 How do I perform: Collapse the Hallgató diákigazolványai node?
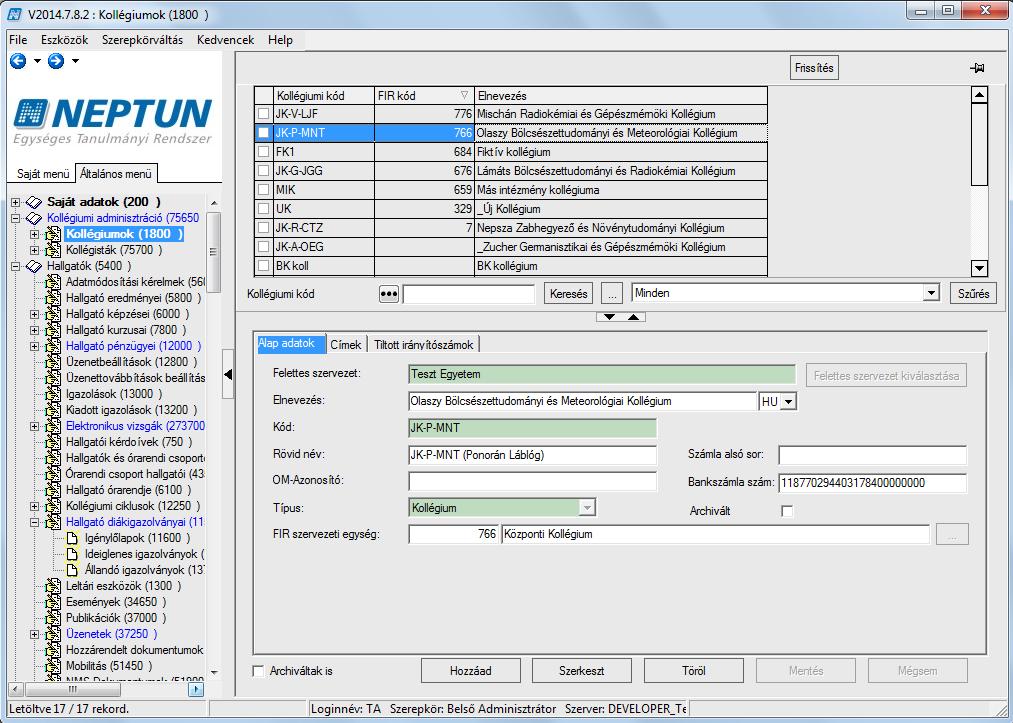point(35,522)
